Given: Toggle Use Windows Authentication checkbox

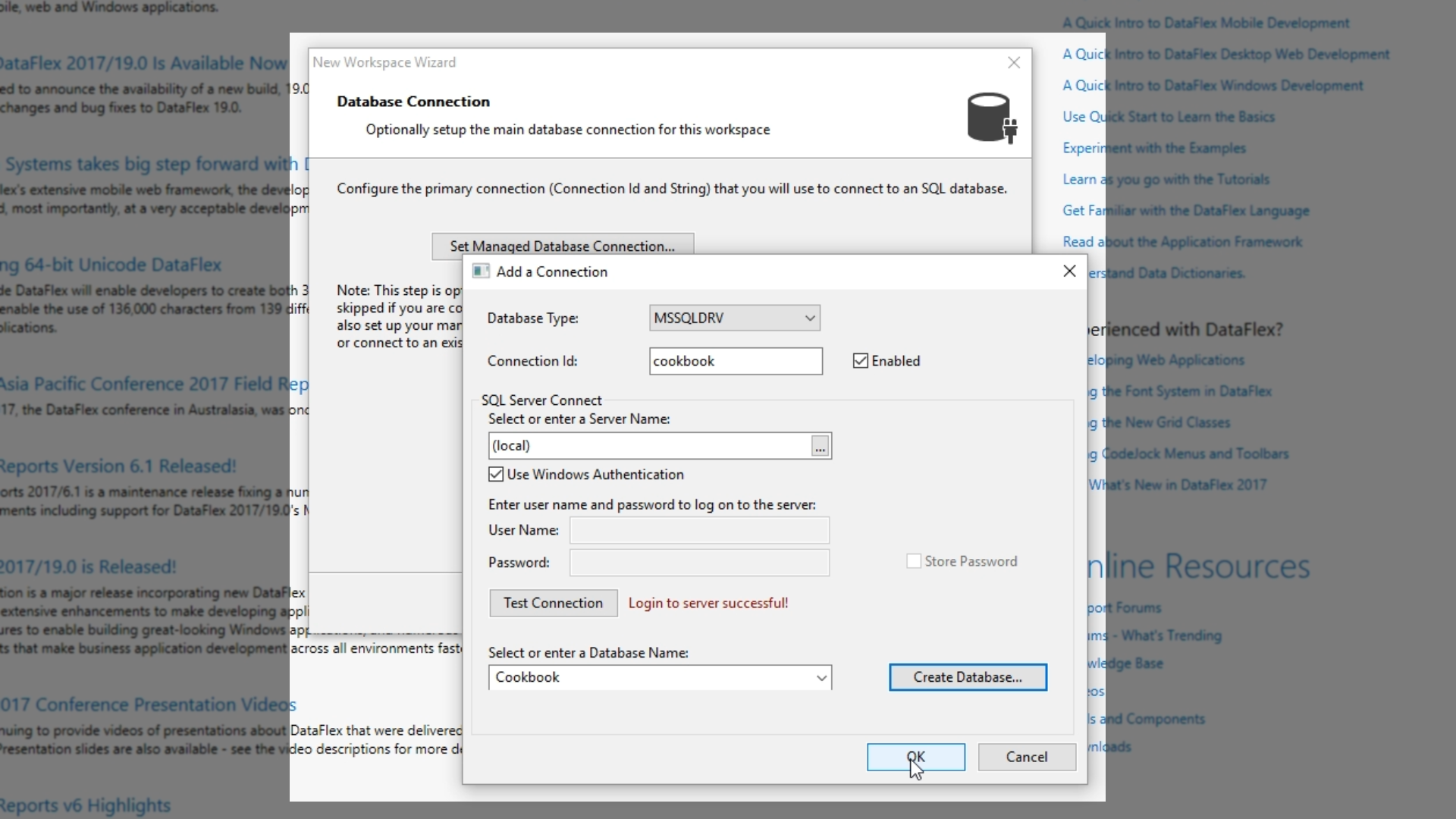Looking at the screenshot, I should pos(497,475).
